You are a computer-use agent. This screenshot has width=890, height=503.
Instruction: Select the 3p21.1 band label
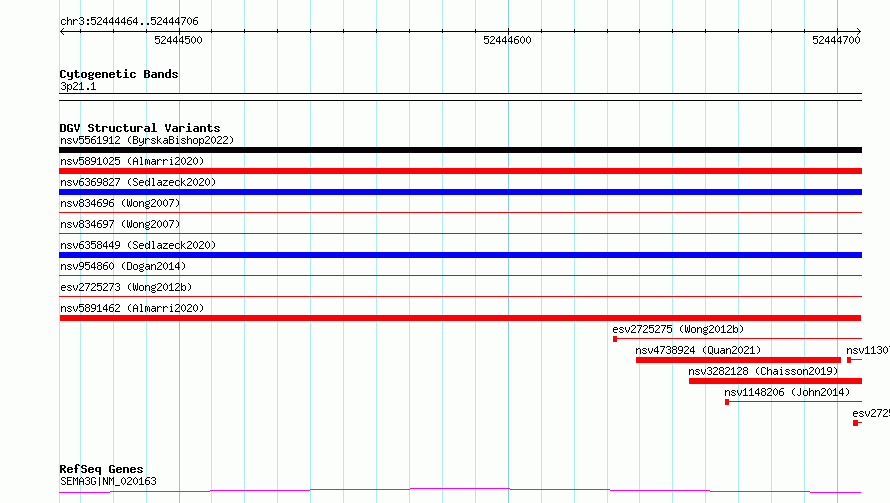pyautogui.click(x=78, y=86)
